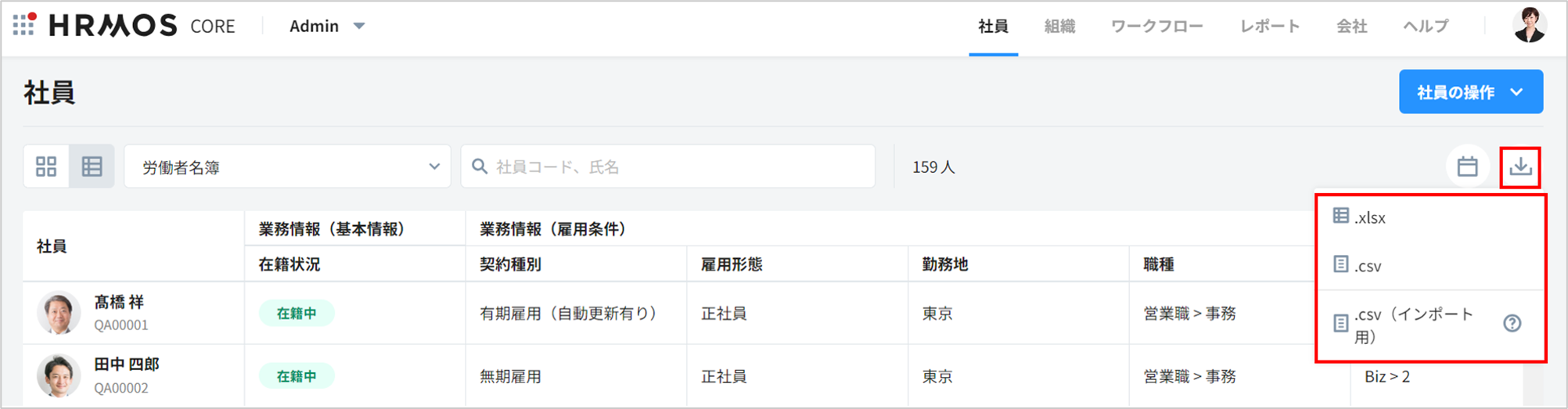Download as .xlsx file

1369,217
